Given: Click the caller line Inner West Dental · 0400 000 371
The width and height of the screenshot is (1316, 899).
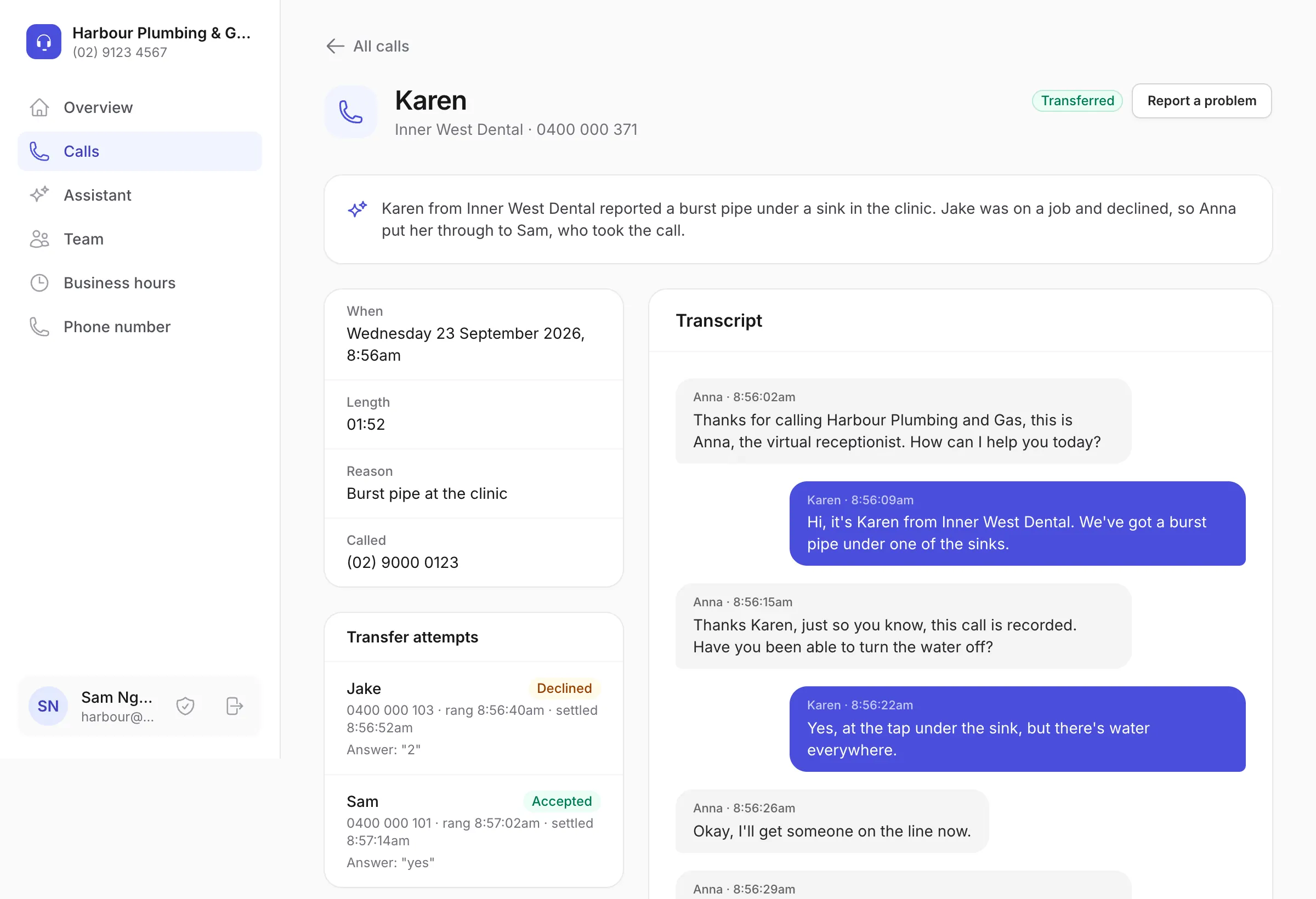Looking at the screenshot, I should pos(516,129).
